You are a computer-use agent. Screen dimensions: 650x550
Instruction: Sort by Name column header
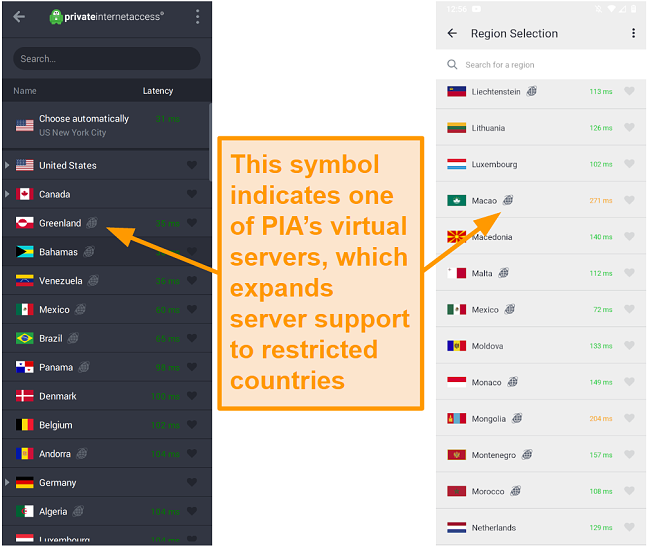click(25, 91)
